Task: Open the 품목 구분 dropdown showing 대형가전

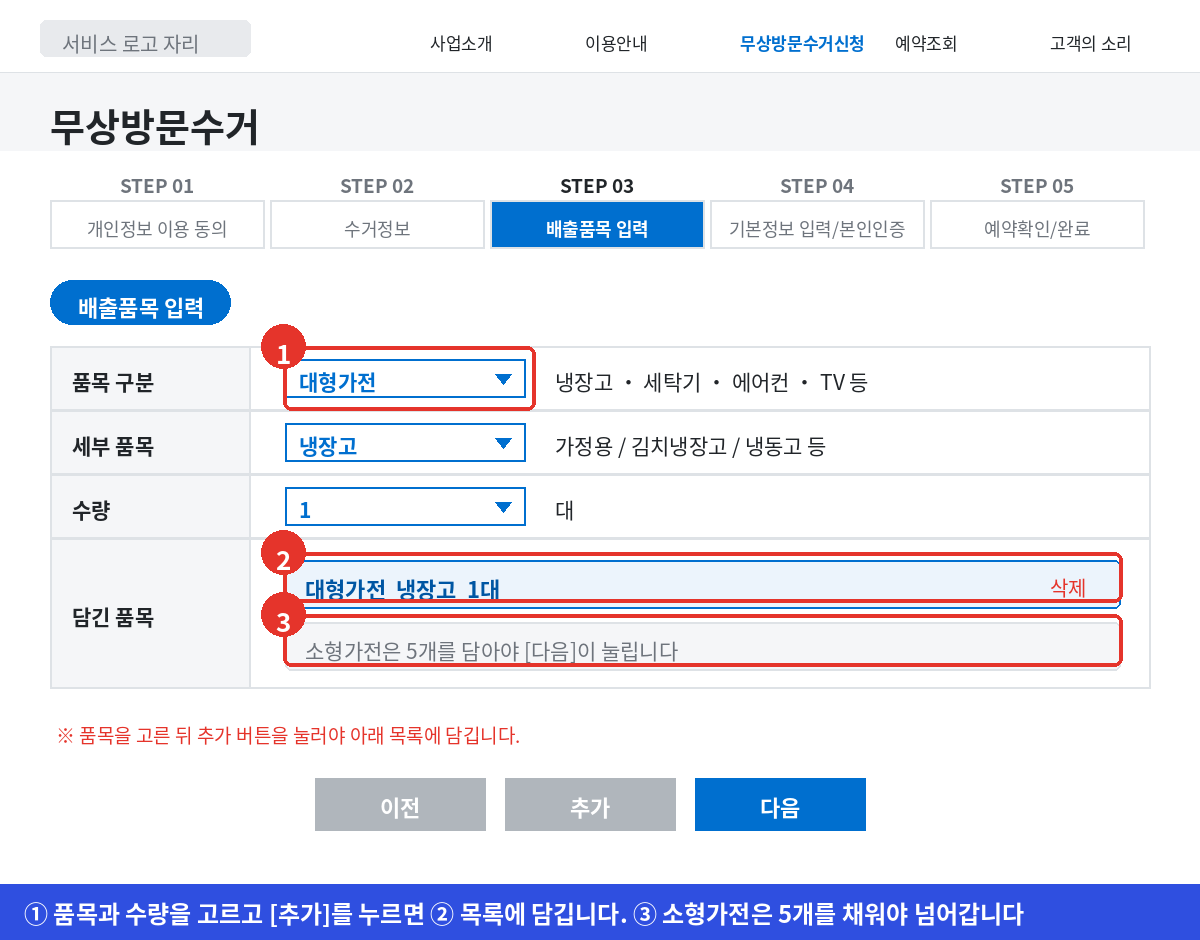Action: pyautogui.click(x=405, y=380)
